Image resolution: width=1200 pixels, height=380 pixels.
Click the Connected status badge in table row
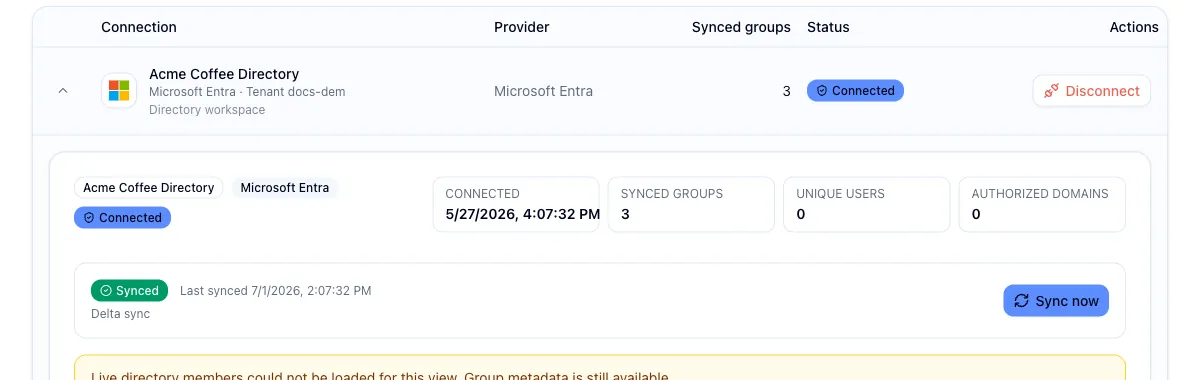855,91
